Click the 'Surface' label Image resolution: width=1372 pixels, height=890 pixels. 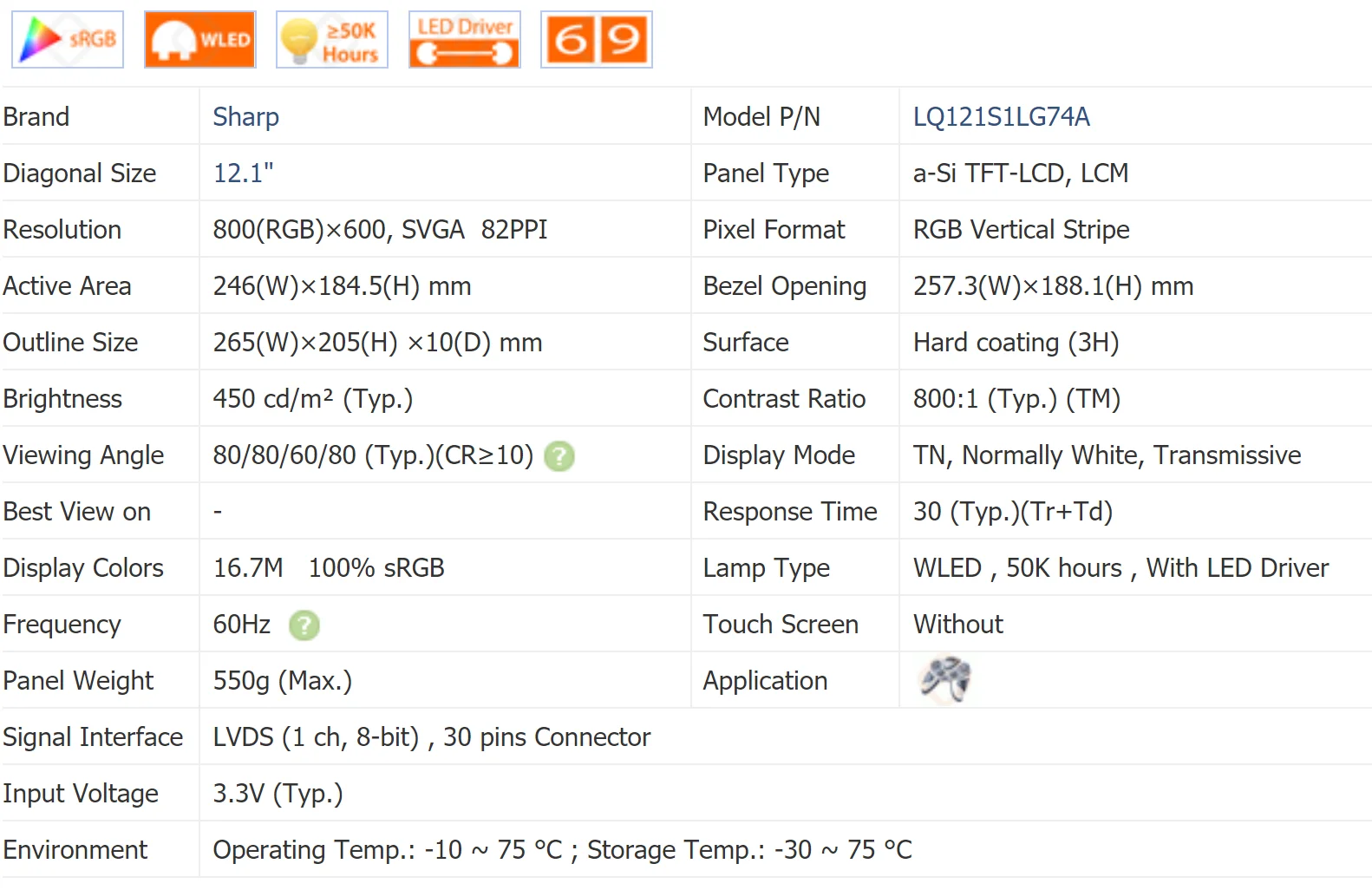point(747,343)
